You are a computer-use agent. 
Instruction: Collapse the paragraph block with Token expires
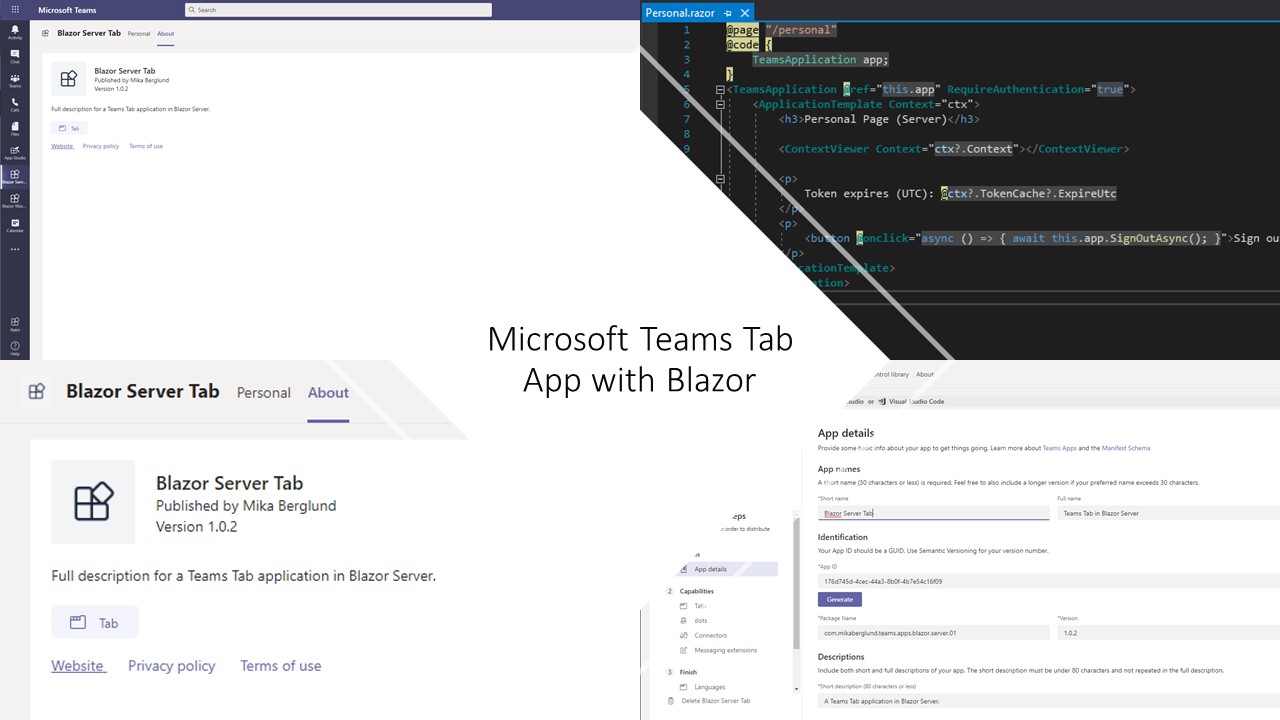(720, 179)
